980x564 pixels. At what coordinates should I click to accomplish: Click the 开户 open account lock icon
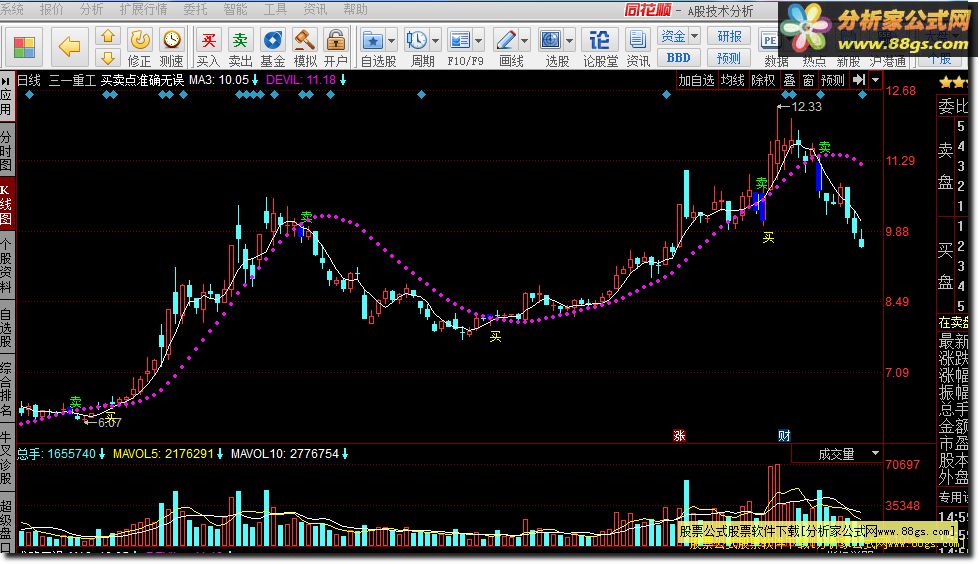336,48
